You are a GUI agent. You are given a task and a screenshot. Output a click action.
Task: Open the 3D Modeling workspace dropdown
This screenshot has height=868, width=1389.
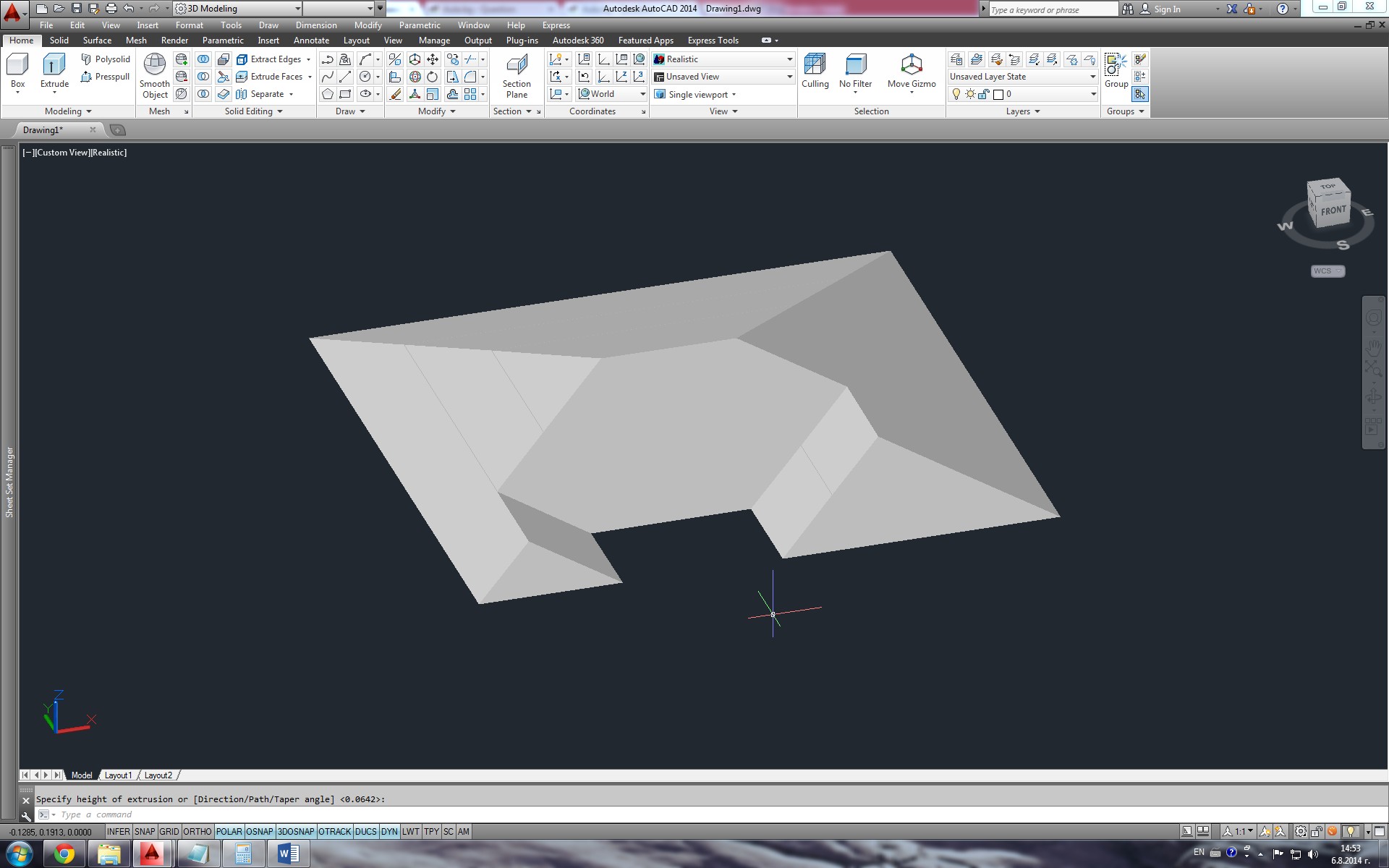[237, 9]
